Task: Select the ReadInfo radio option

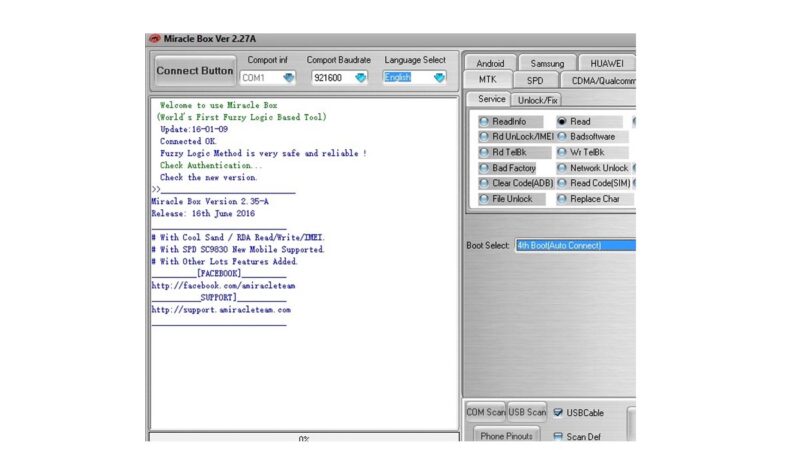Action: coord(510,121)
